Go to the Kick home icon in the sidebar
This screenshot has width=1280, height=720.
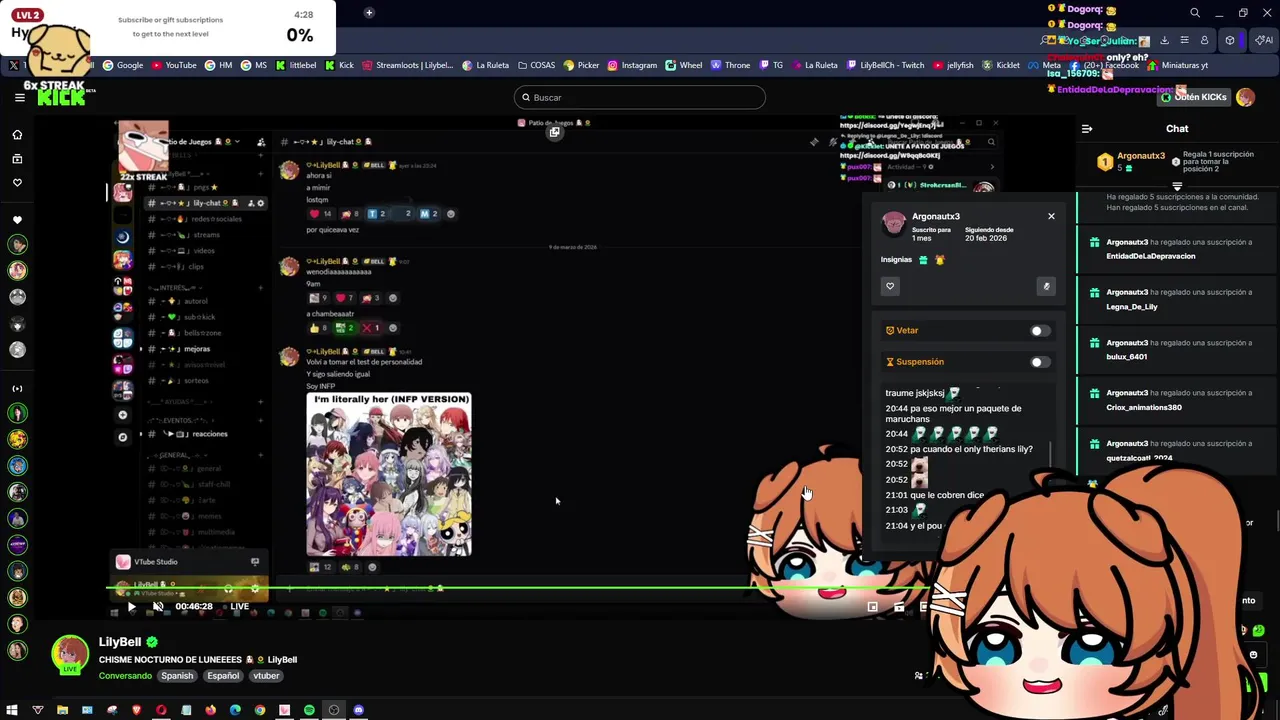click(x=17, y=134)
